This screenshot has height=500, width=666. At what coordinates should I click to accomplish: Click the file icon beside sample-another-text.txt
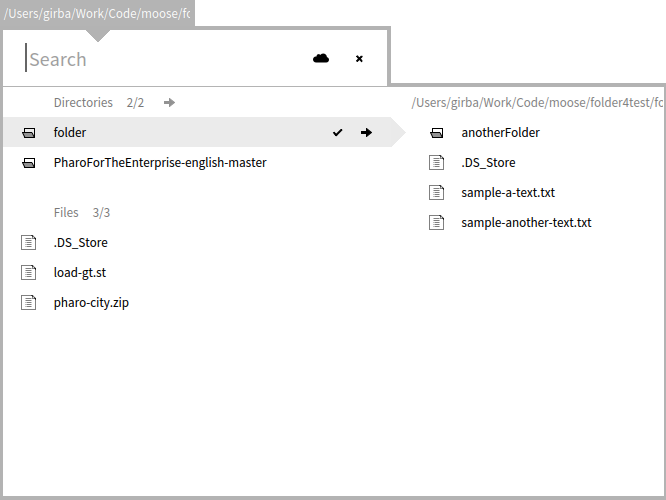(x=437, y=222)
